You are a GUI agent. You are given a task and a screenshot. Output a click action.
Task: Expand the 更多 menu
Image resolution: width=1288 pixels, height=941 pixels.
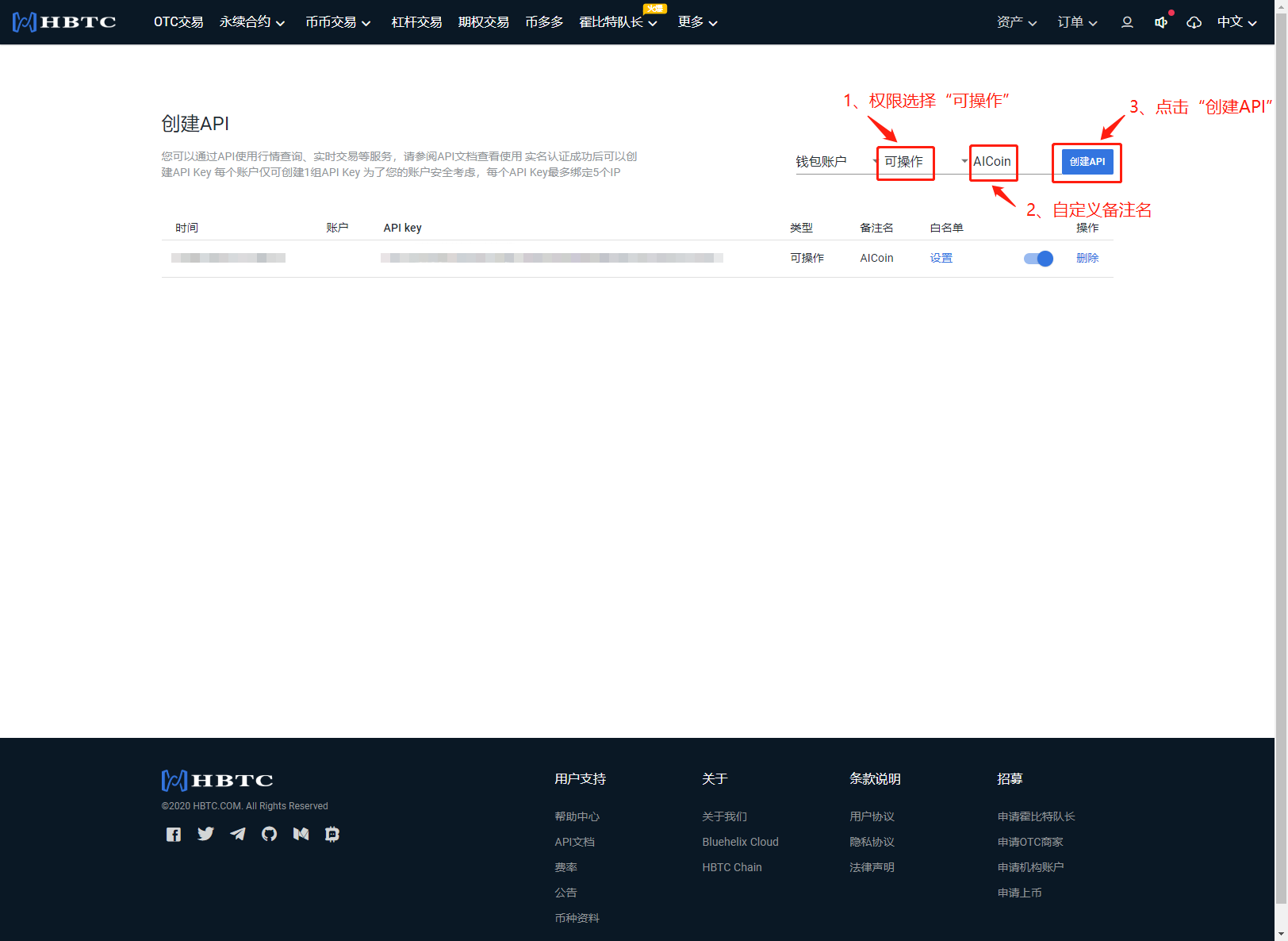(698, 22)
